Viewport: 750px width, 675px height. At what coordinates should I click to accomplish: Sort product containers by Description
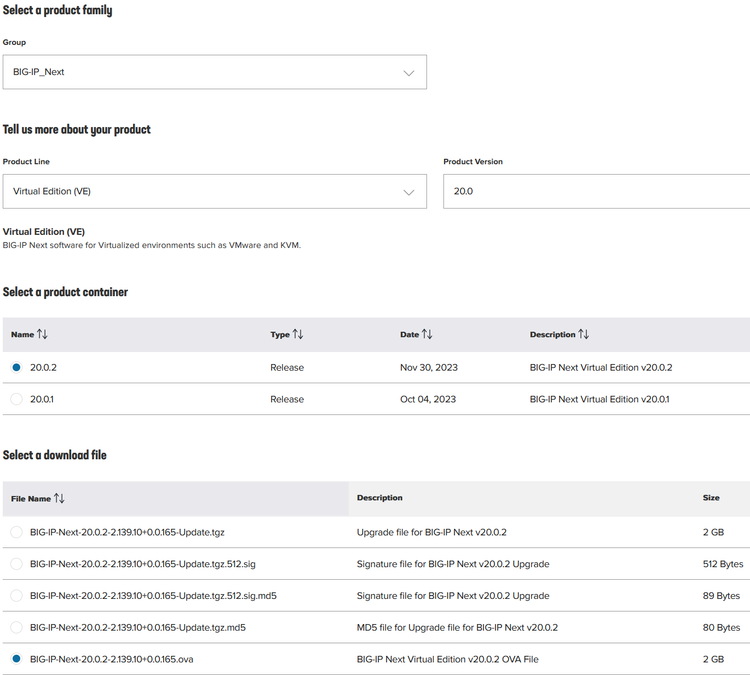pos(583,334)
